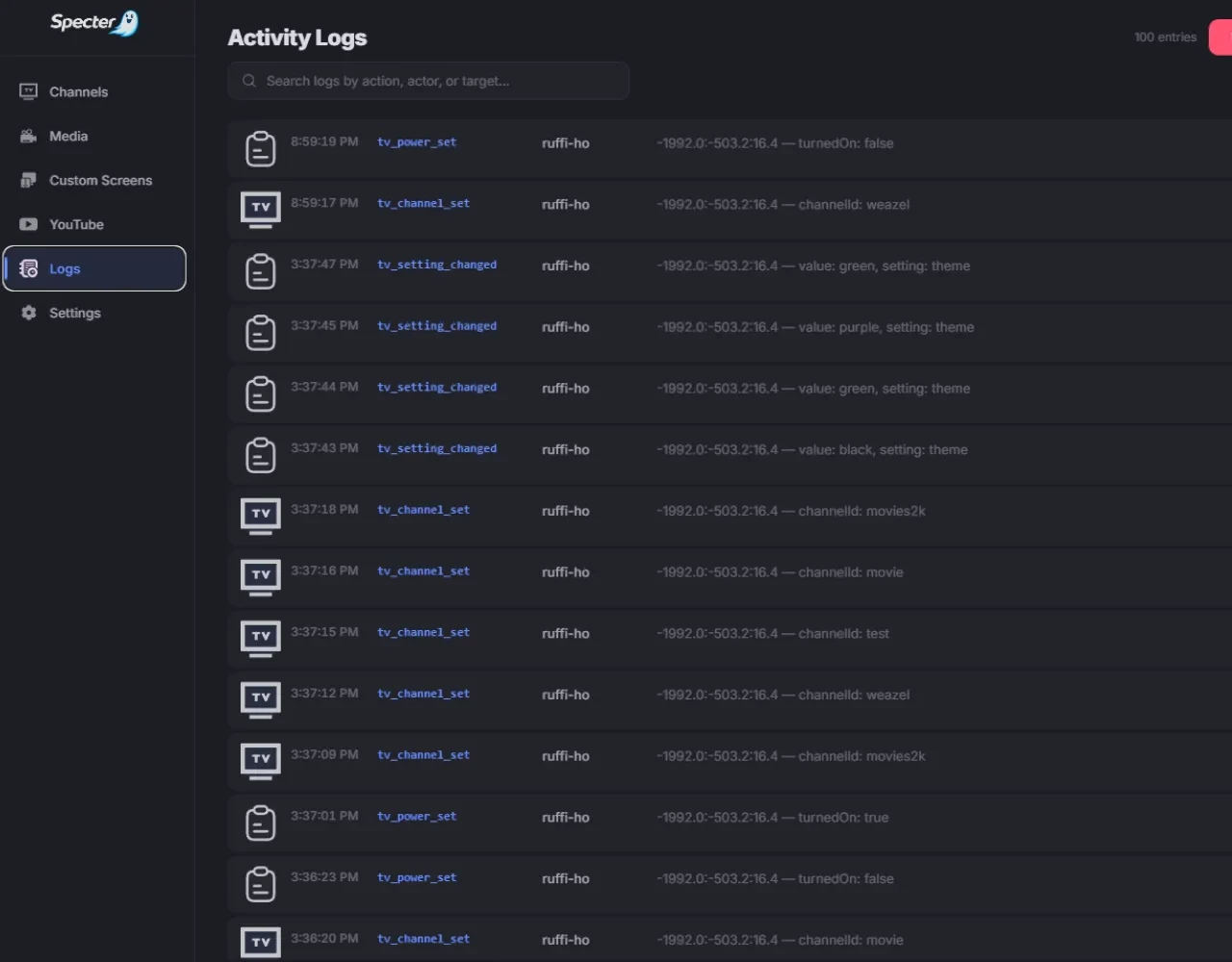
Task: Click 'channelId: test' detail text
Action: coord(844,634)
